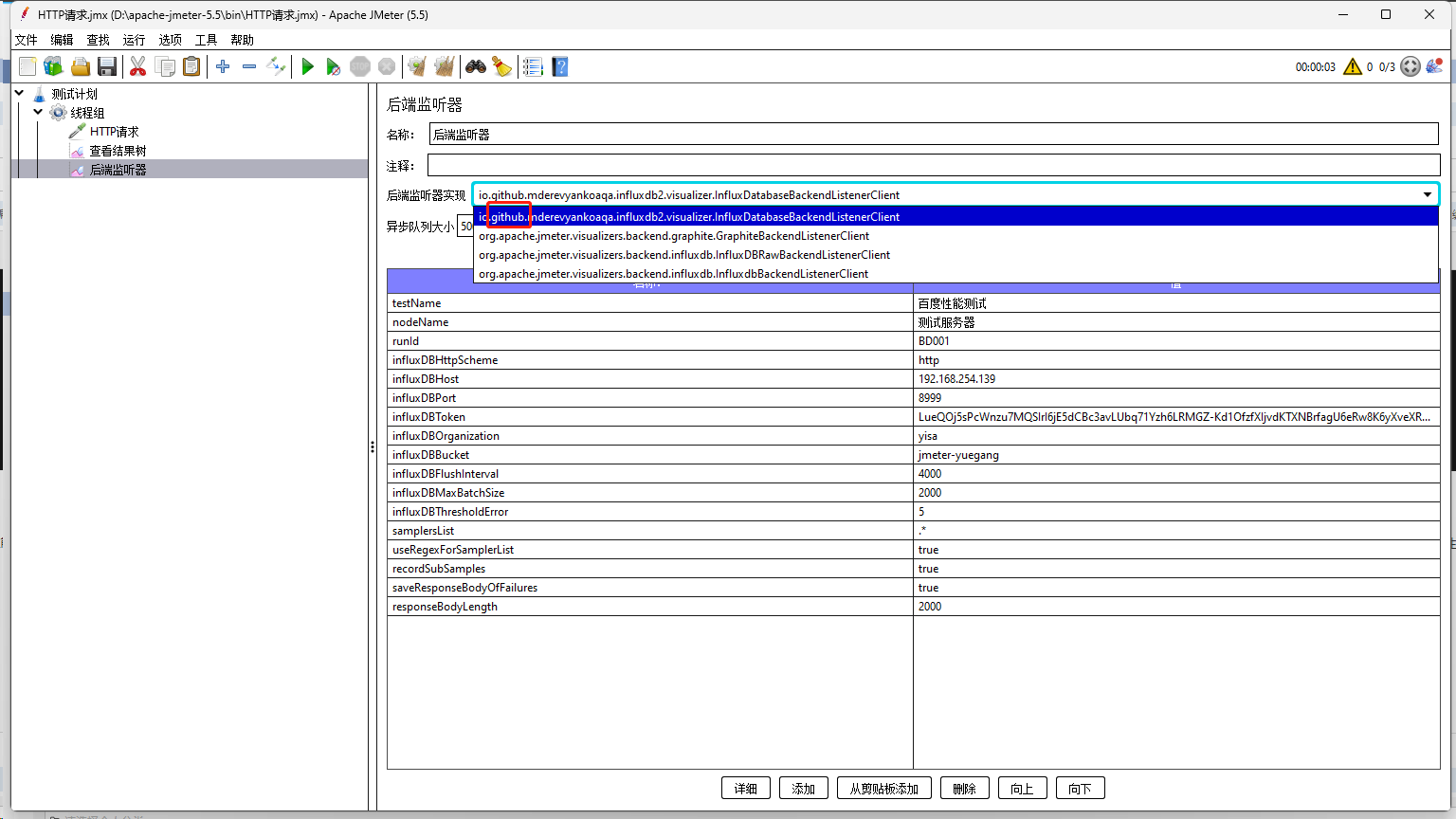
Task: Click the split pane divider handle
Action: click(373, 446)
